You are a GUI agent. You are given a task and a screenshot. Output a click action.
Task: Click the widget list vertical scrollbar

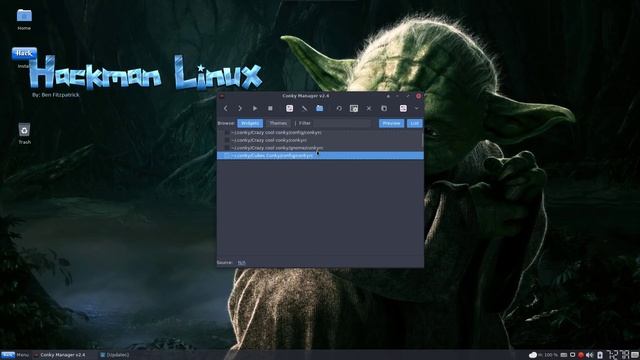[422, 140]
